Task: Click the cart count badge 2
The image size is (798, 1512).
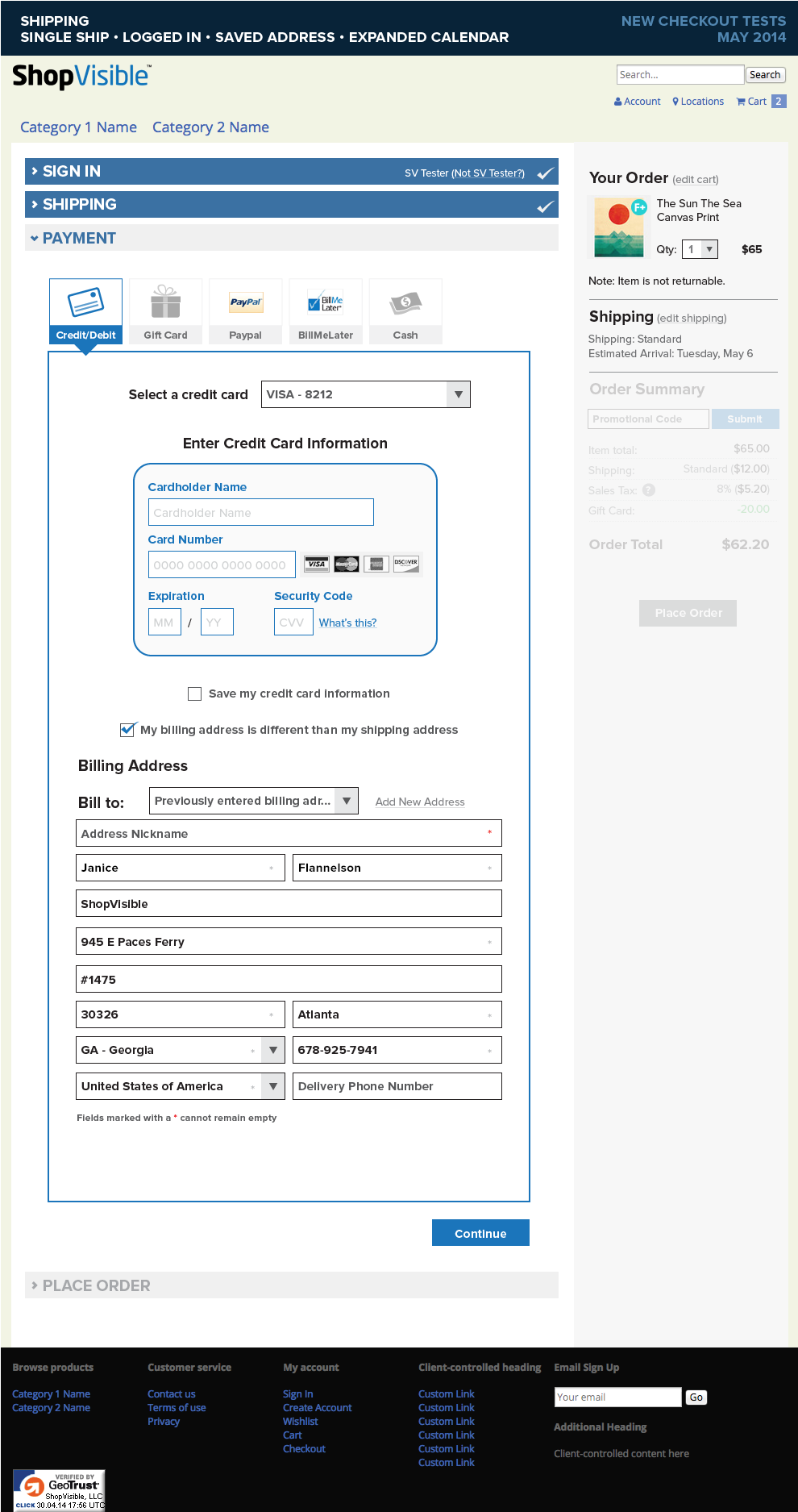Action: (778, 102)
